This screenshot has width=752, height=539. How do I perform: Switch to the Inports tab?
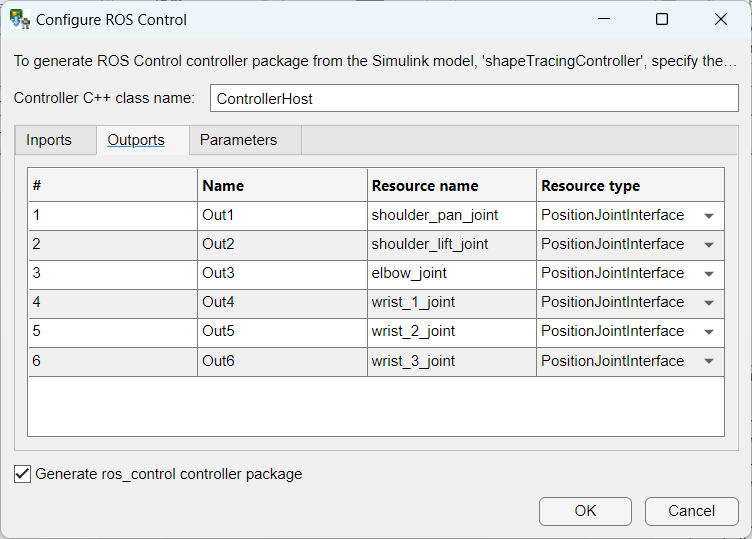49,140
